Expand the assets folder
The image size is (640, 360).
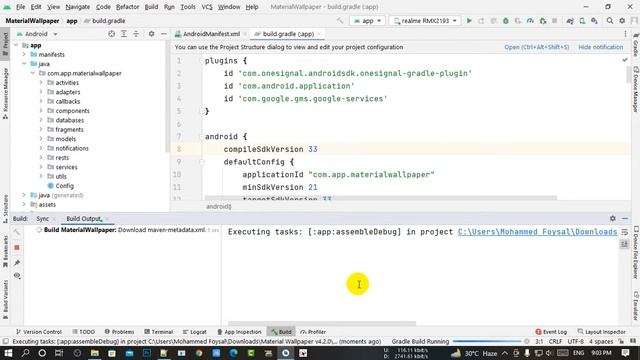[24, 204]
